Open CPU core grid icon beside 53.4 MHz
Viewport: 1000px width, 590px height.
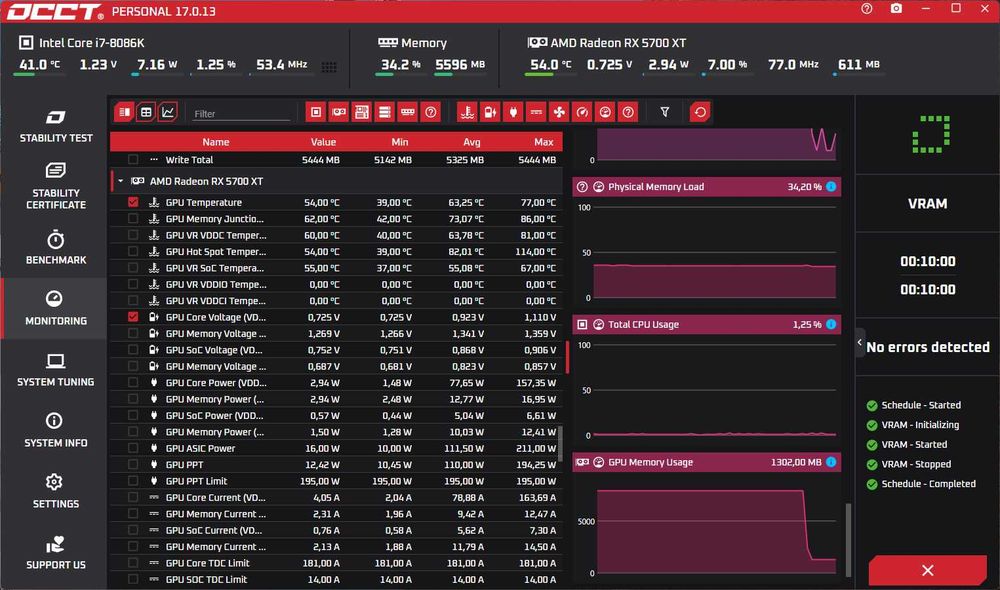click(x=329, y=67)
